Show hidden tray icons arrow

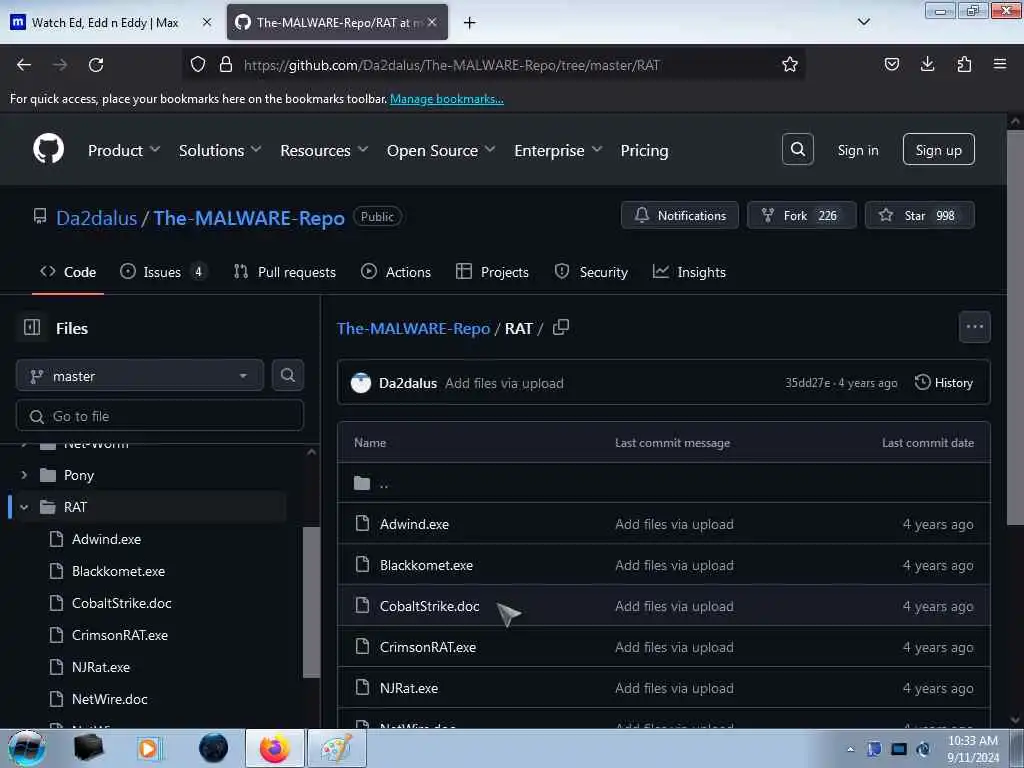(x=850, y=749)
